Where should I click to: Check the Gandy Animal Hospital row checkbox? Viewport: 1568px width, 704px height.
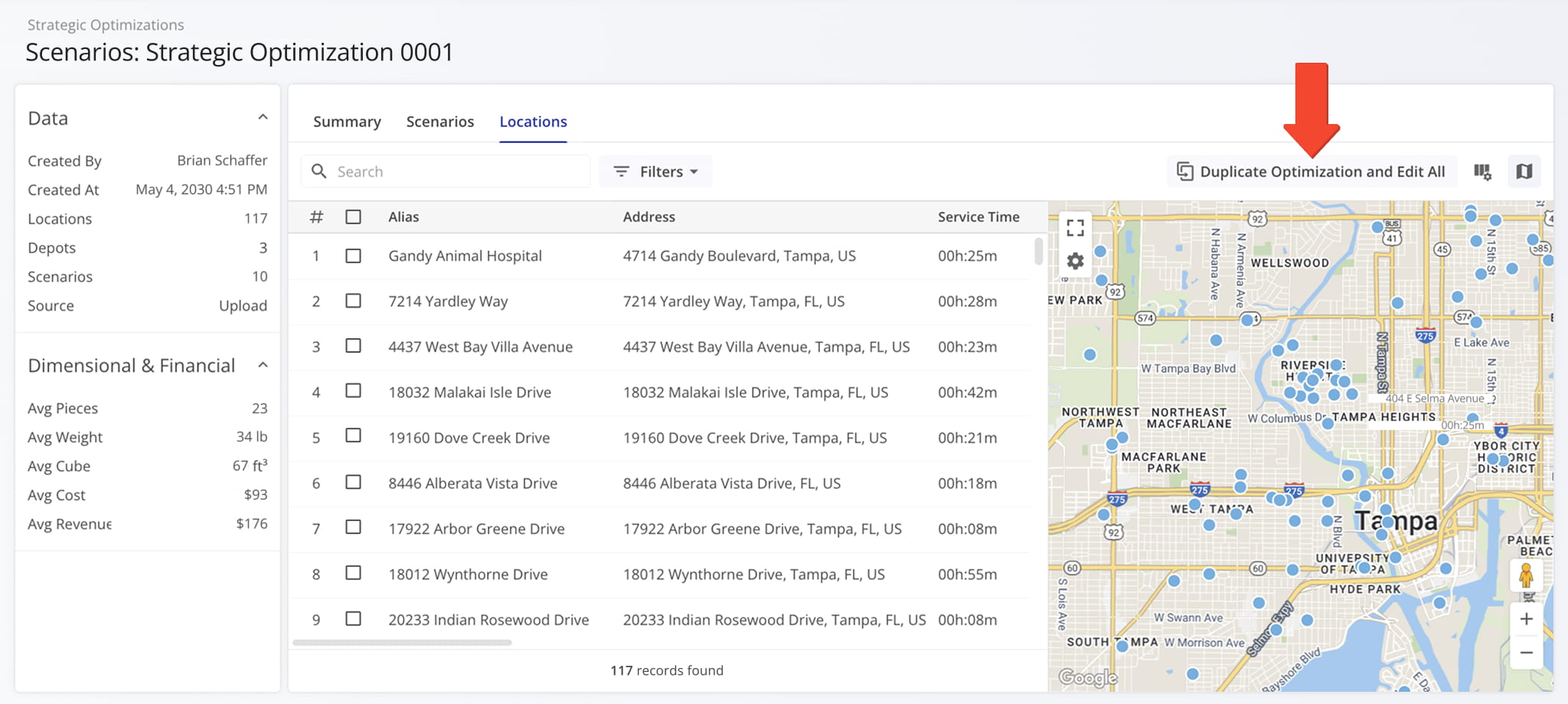353,256
